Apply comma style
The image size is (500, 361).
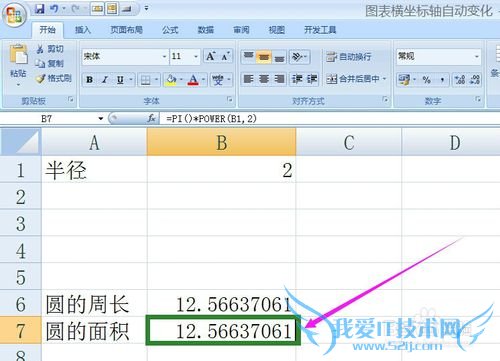(x=442, y=80)
